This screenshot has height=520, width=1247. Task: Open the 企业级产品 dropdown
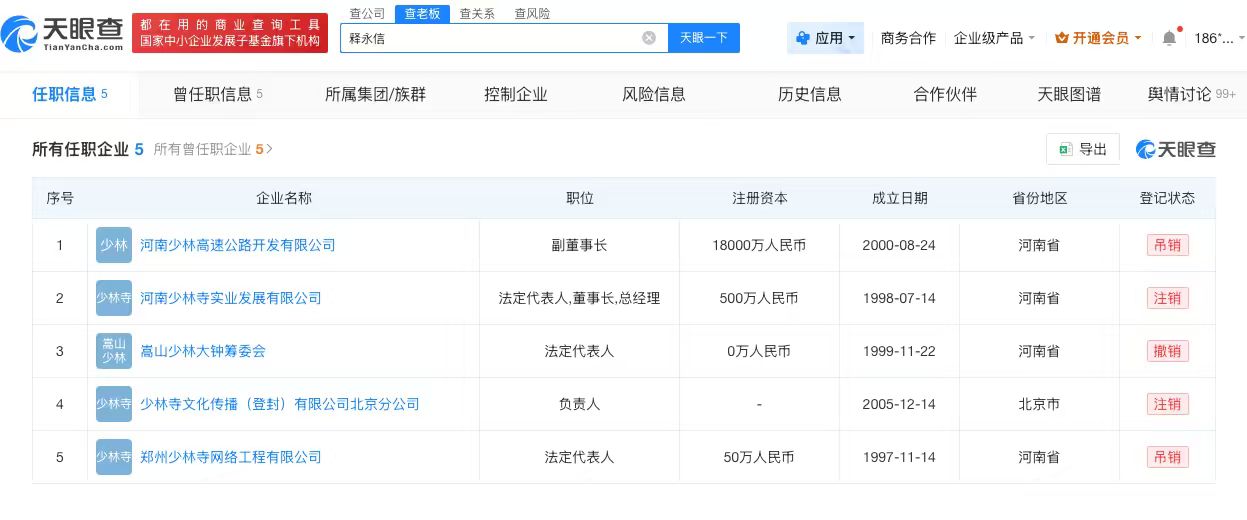994,38
